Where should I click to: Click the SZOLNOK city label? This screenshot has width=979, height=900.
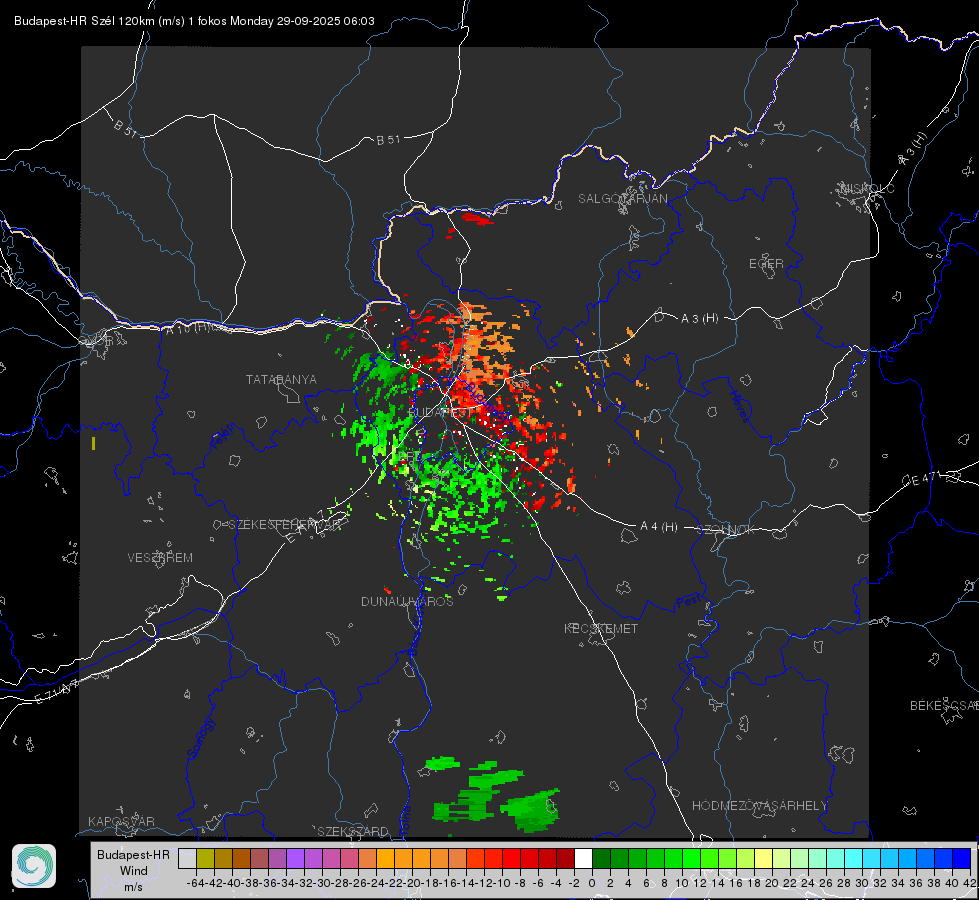pyautogui.click(x=726, y=530)
